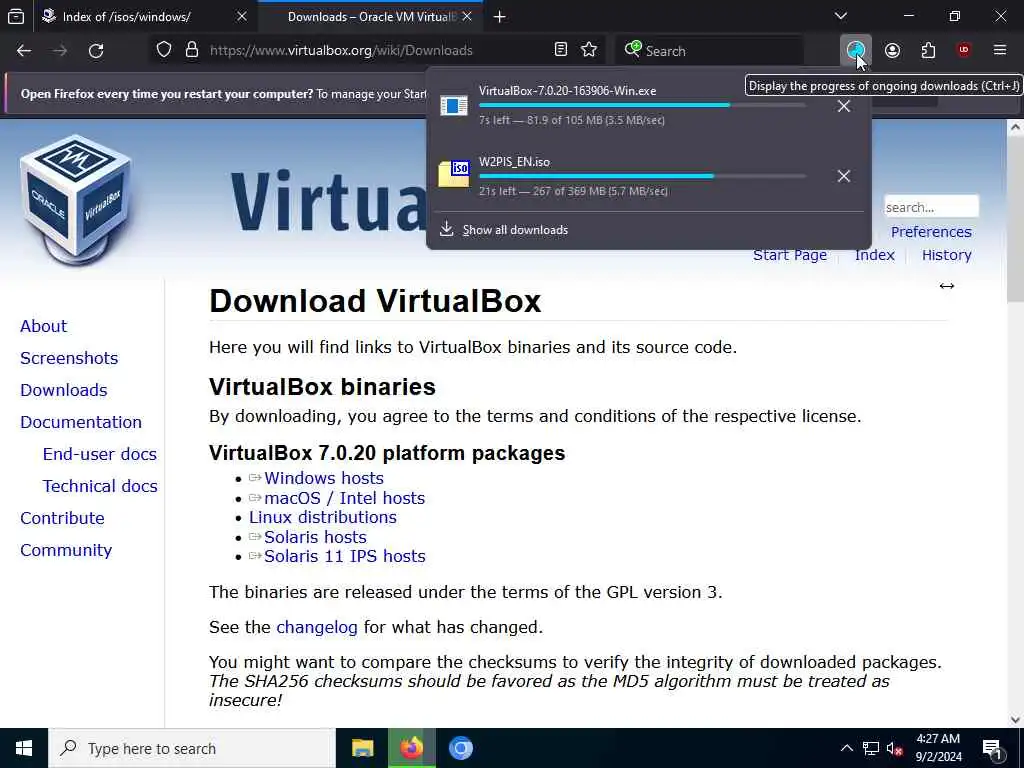Open the blue circle taskbar app
This screenshot has width=1024, height=768.
click(x=460, y=748)
